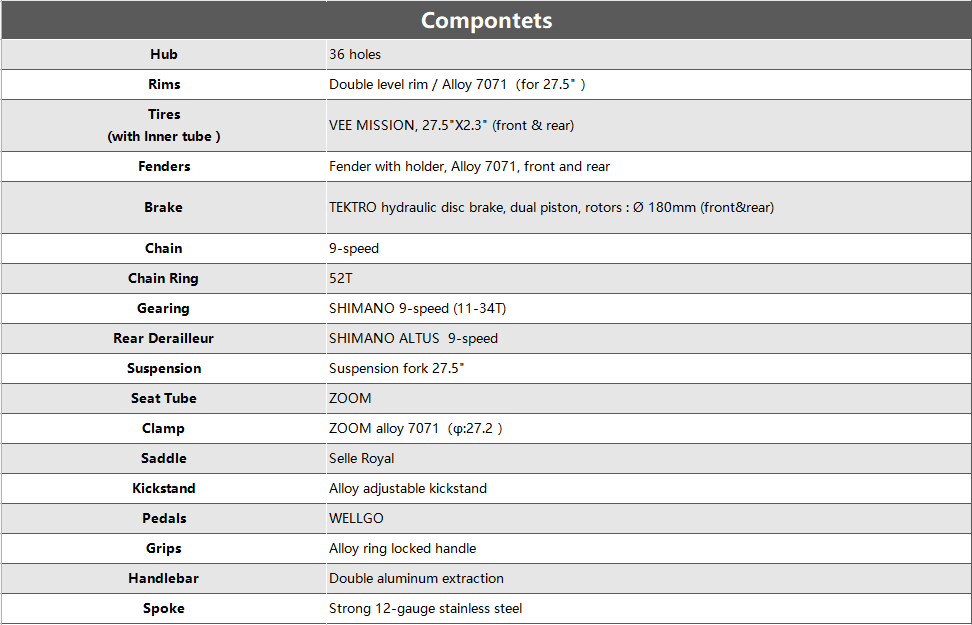The width and height of the screenshot is (972, 625).
Task: Select the Hub row label
Action: pos(164,54)
